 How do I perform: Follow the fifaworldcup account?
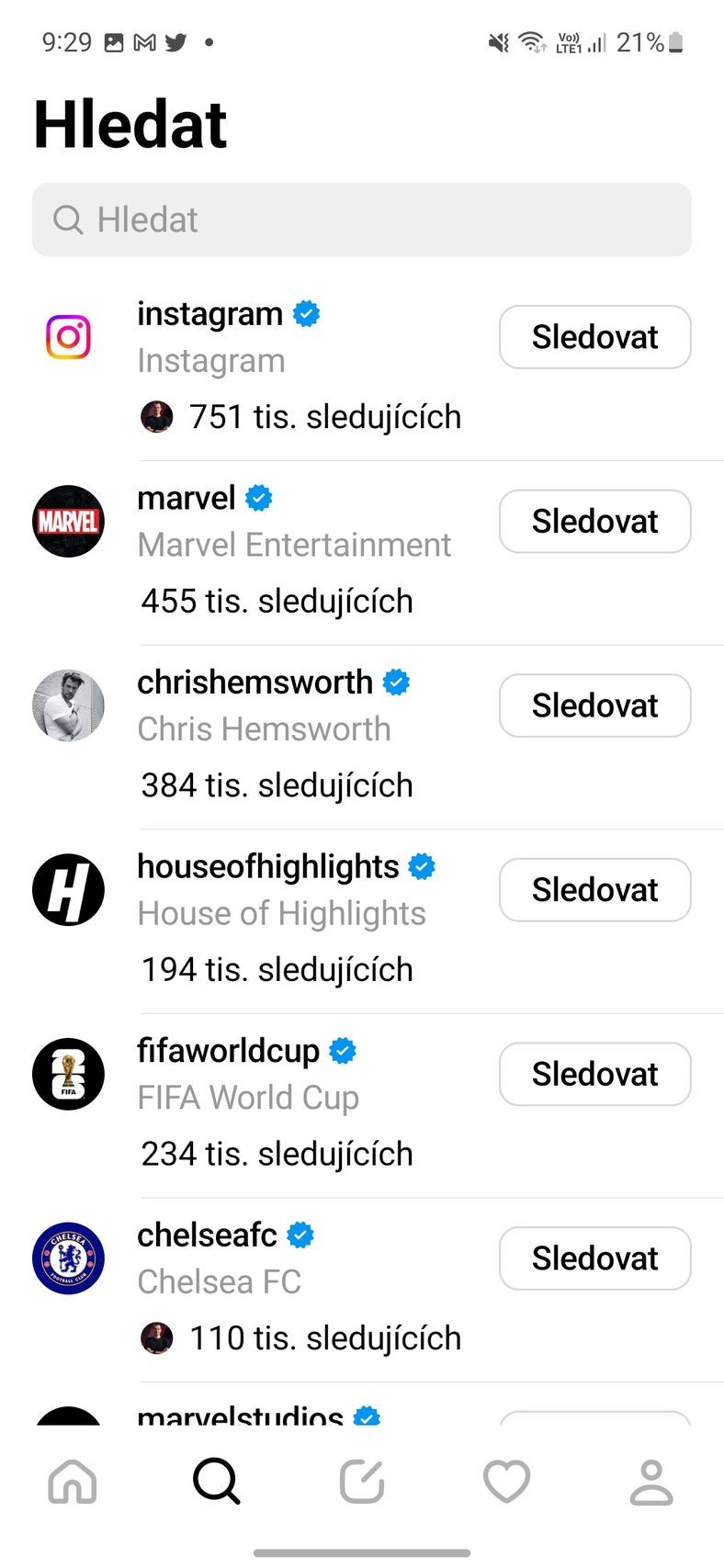pos(594,1074)
